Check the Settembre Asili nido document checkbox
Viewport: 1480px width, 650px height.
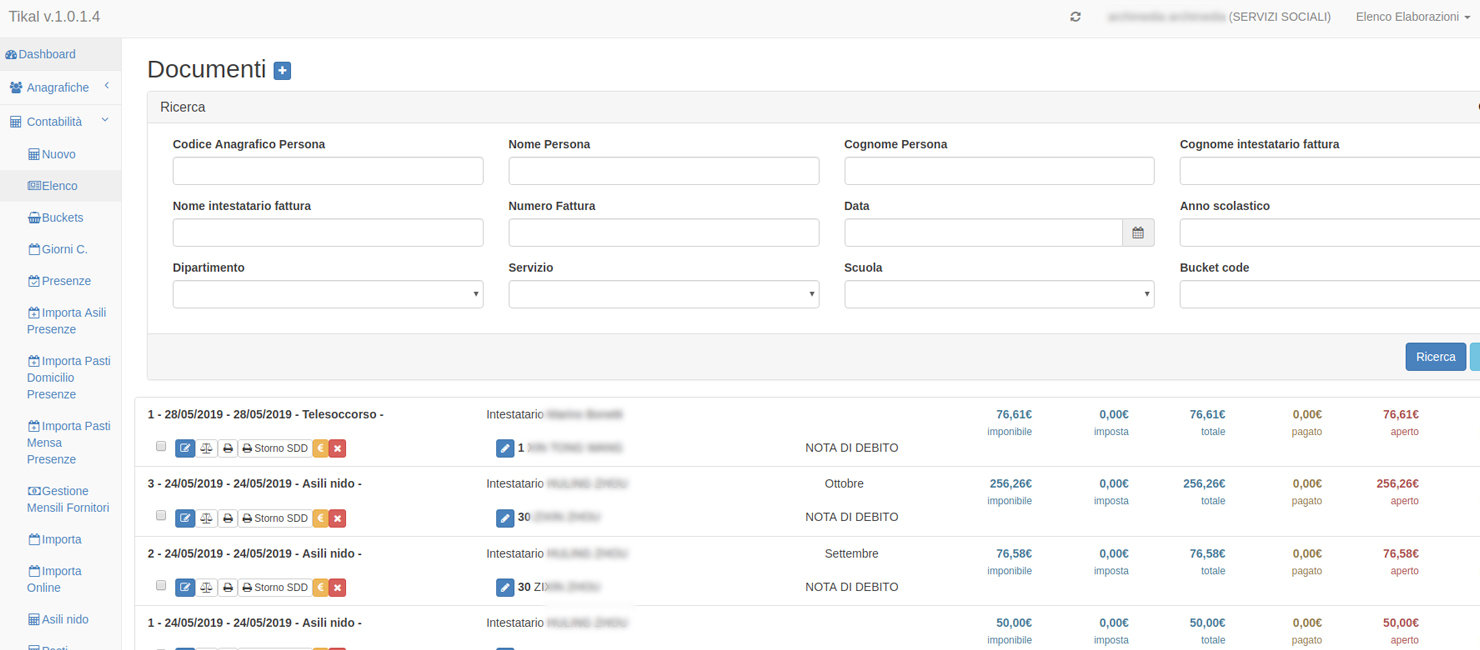(161, 585)
